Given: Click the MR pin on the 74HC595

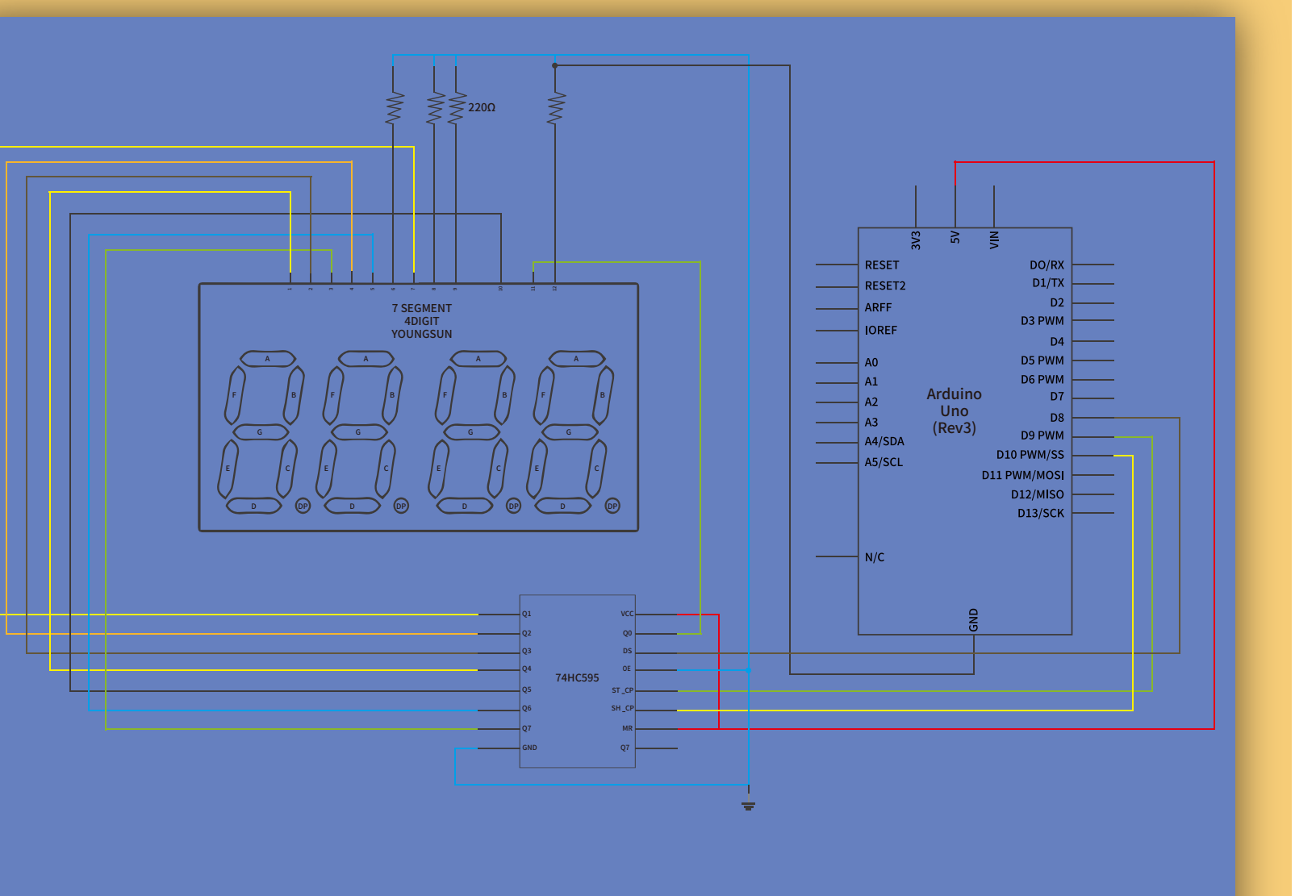Looking at the screenshot, I should coord(628,729).
